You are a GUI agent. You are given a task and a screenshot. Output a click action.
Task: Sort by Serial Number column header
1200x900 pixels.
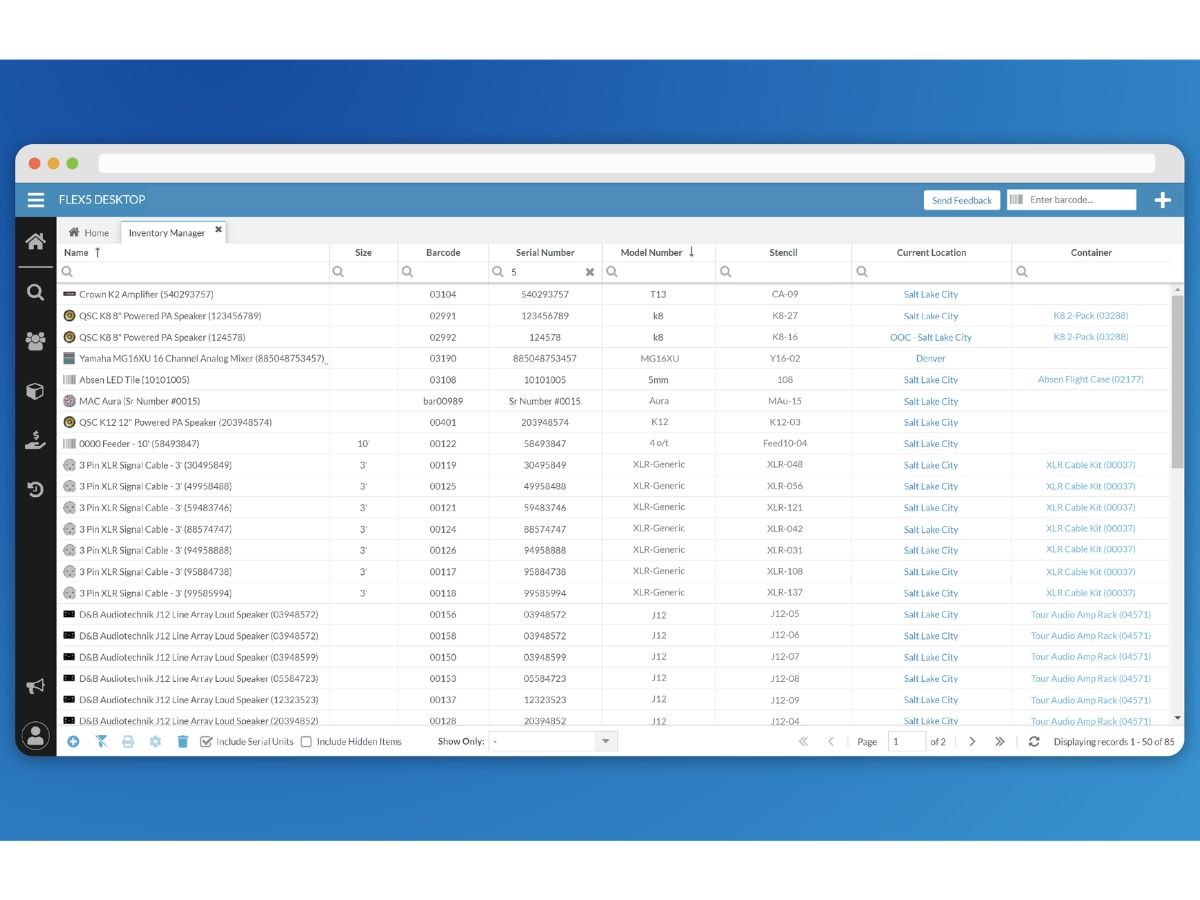[x=545, y=253]
